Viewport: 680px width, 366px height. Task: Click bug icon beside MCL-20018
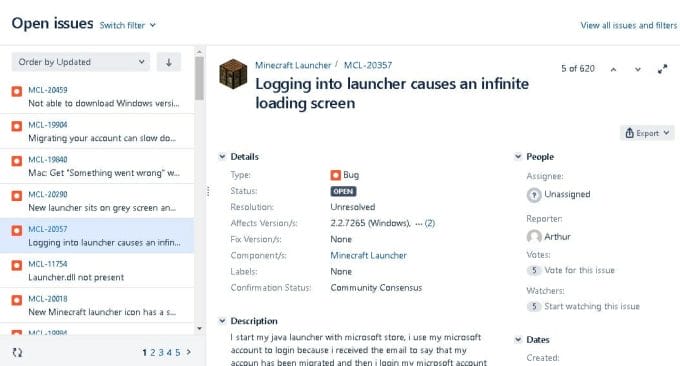pyautogui.click(x=16, y=300)
